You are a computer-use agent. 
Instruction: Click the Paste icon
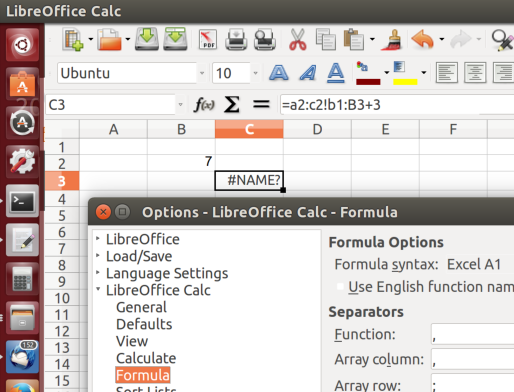[x=354, y=40]
